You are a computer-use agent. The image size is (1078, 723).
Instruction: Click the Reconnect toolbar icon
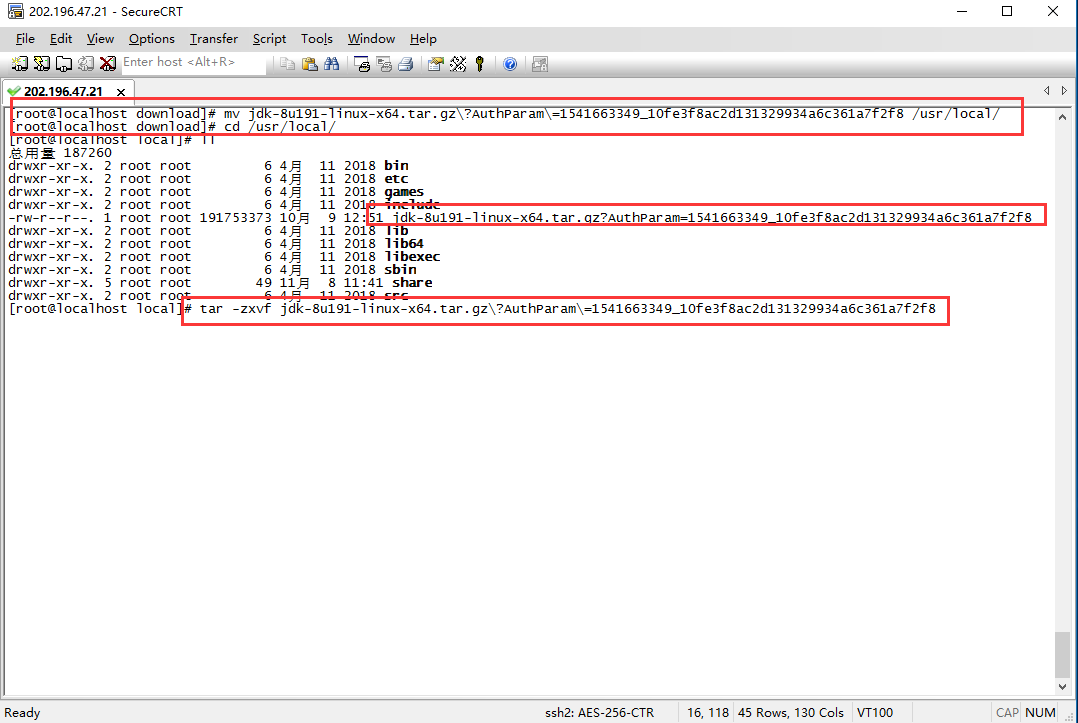(86, 64)
